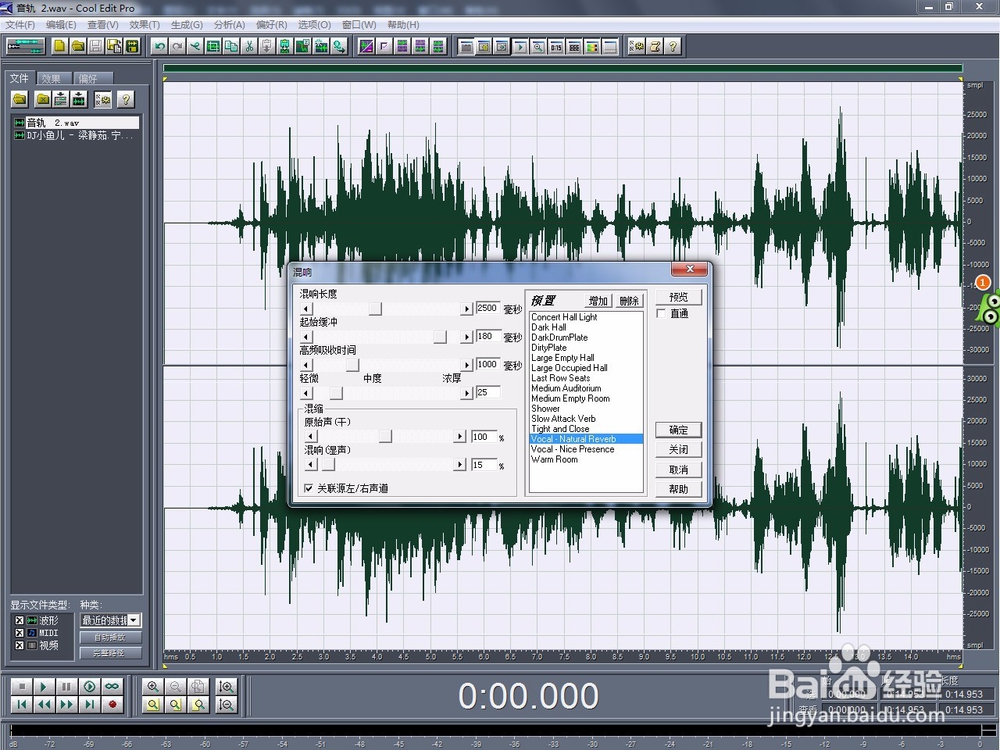Click the play-to-end circled button
Viewport: 1000px width, 750px height.
[x=89, y=686]
